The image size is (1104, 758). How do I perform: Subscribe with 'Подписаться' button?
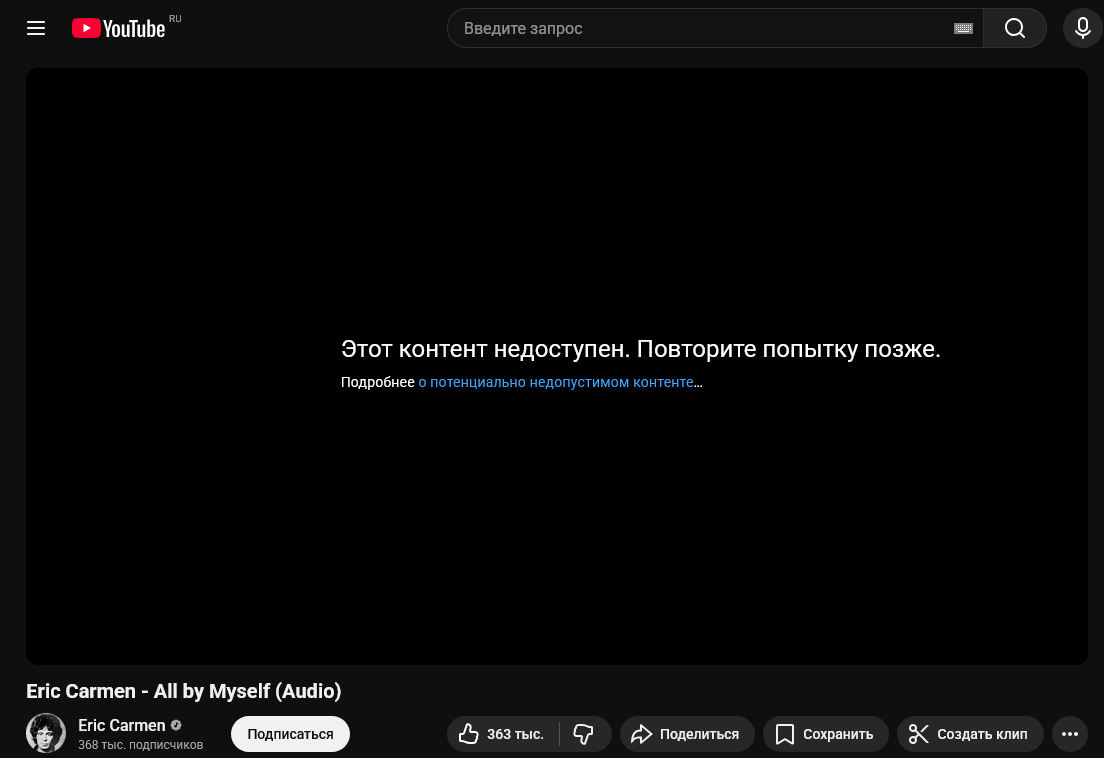[290, 734]
